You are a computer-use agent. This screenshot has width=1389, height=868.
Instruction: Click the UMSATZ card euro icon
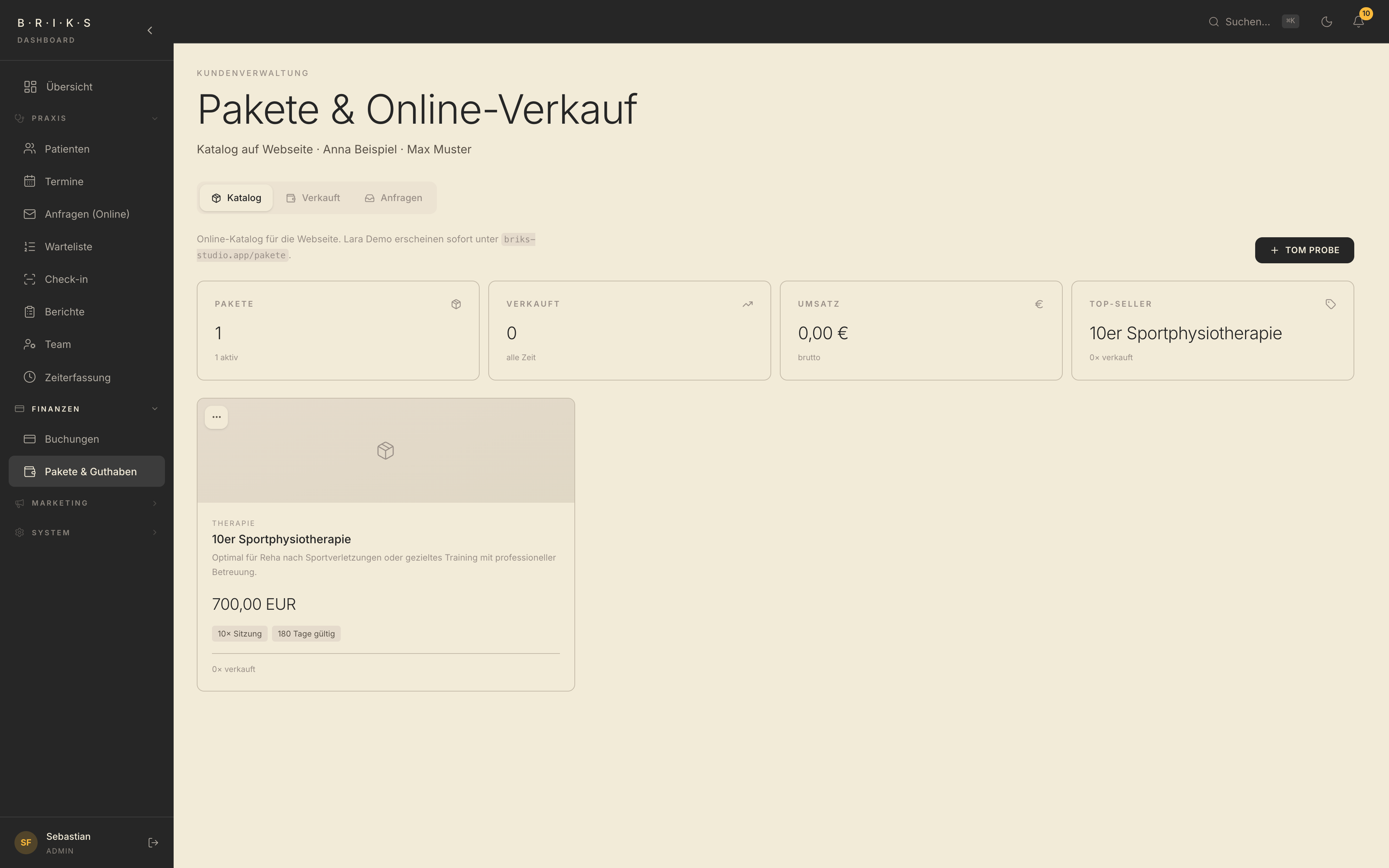point(1039,304)
